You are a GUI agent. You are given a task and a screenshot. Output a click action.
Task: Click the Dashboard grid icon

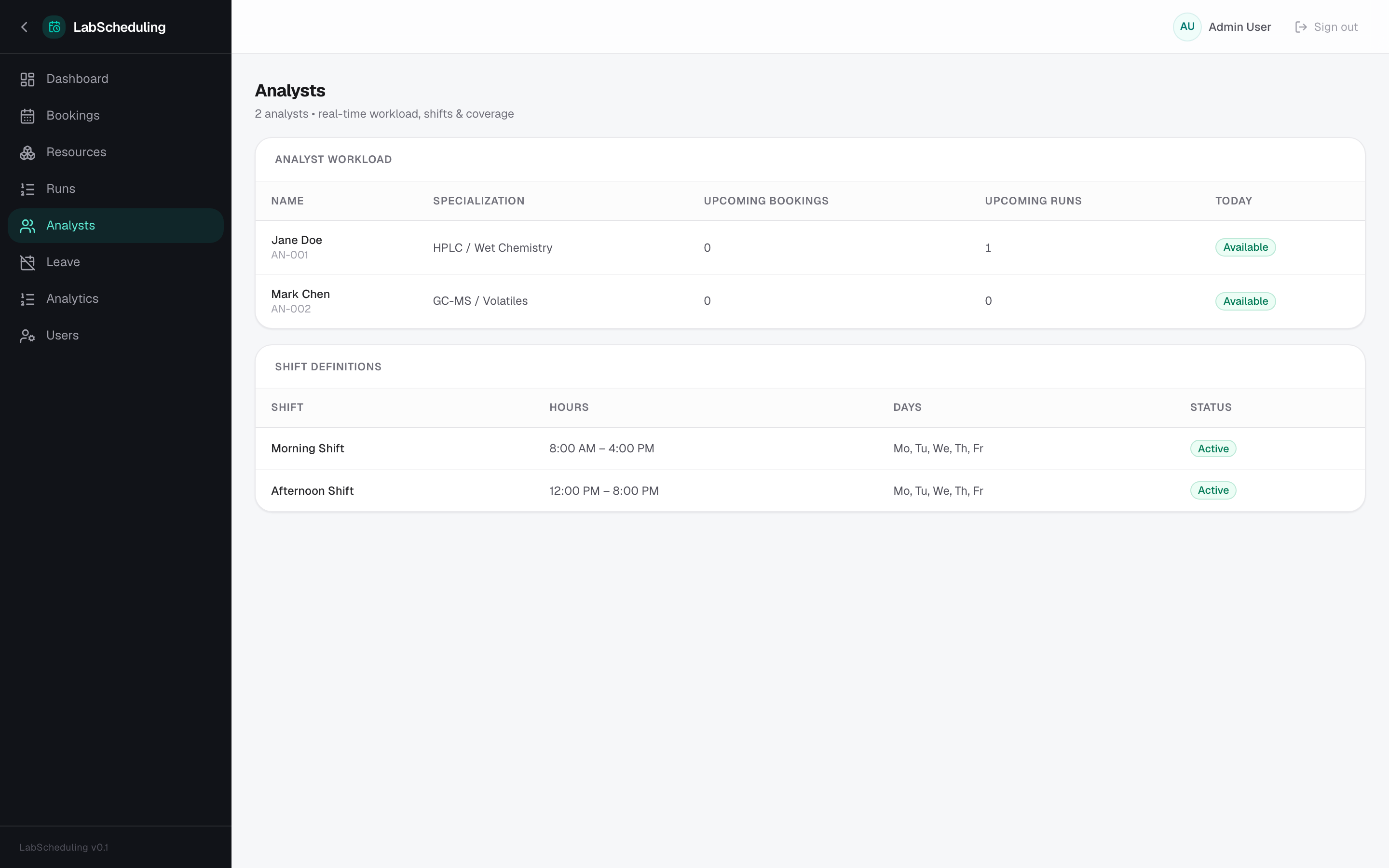[x=27, y=79]
